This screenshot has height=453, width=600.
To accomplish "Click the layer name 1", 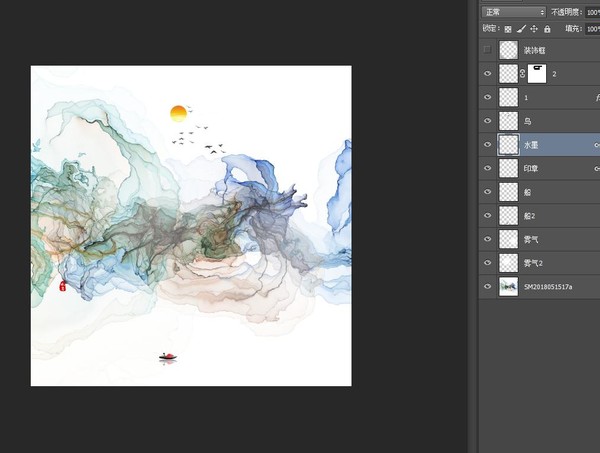I will point(526,98).
